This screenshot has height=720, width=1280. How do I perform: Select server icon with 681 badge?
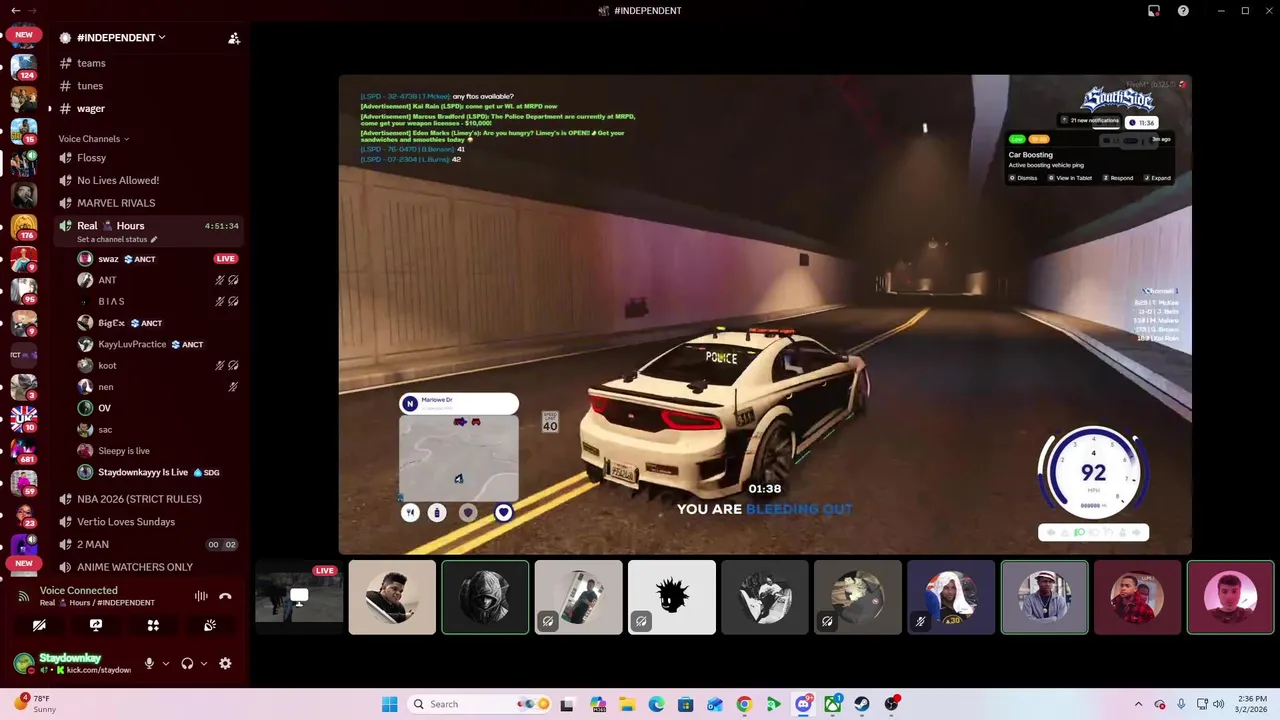[24, 450]
